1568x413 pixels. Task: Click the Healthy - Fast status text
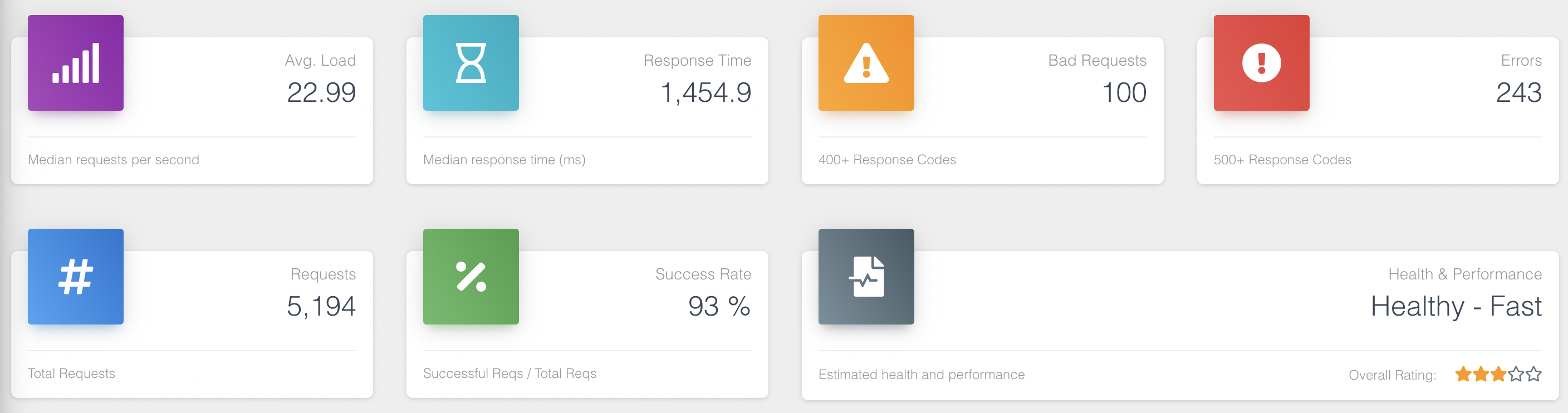coord(1456,306)
